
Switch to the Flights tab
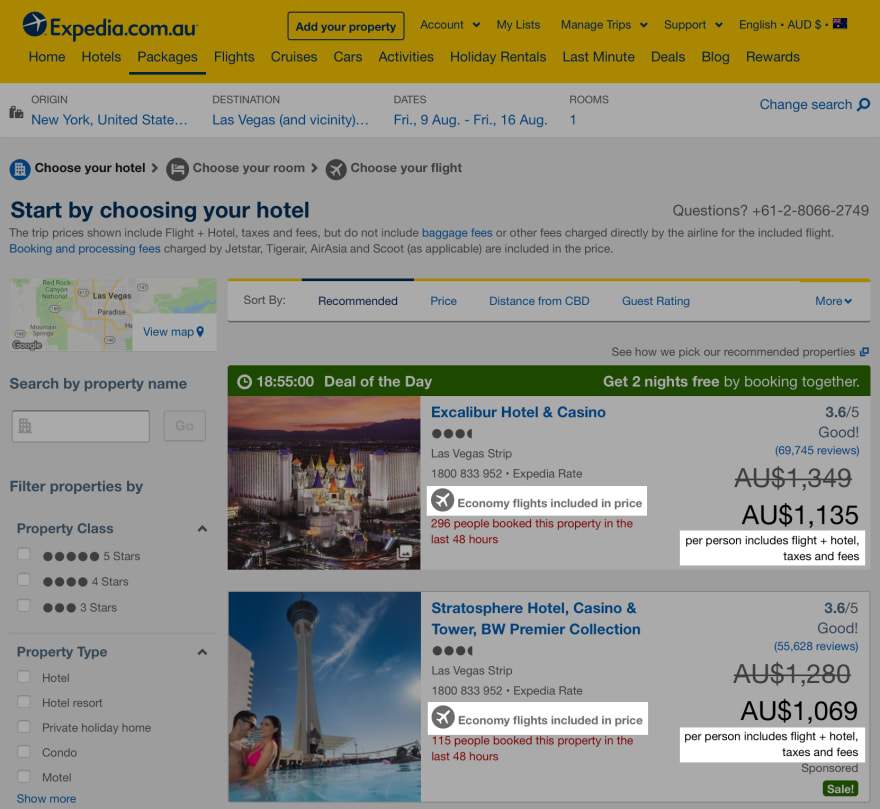point(234,57)
